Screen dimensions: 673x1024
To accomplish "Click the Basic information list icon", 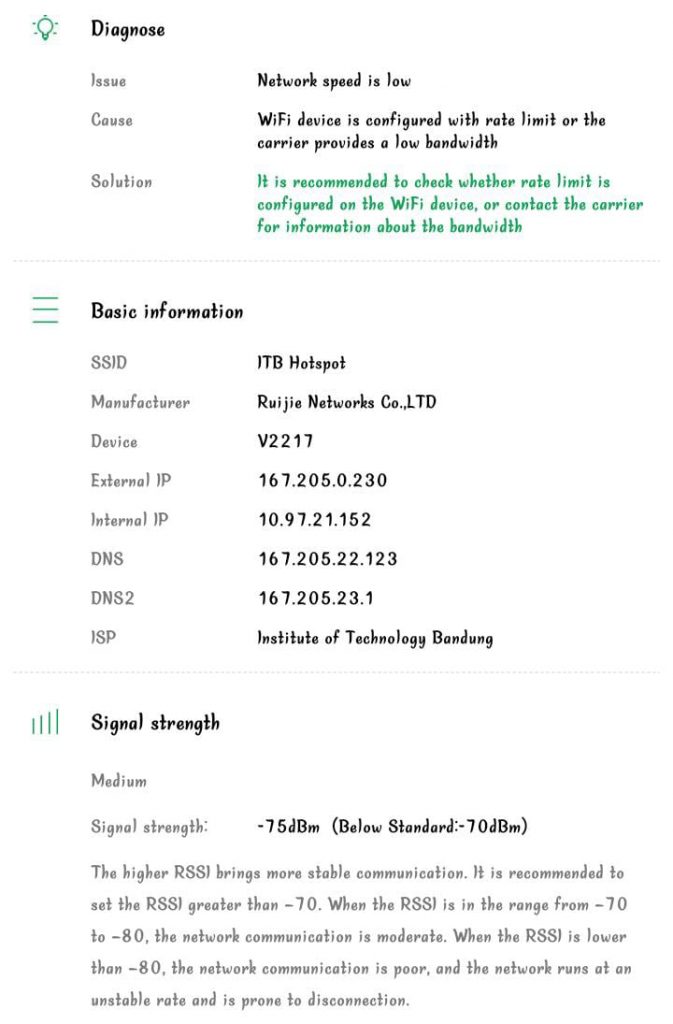I will coord(45,311).
